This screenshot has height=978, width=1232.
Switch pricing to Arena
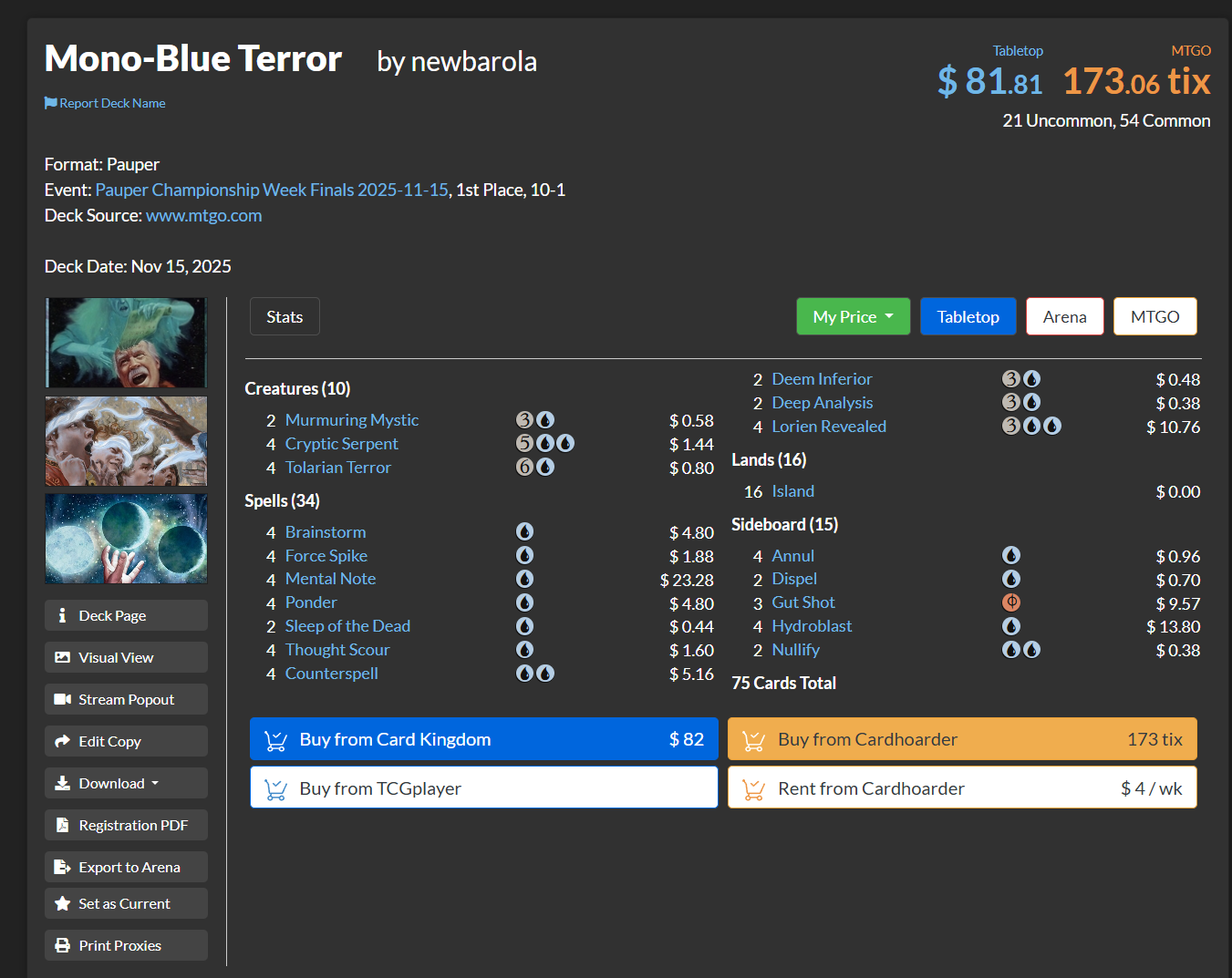click(1065, 316)
